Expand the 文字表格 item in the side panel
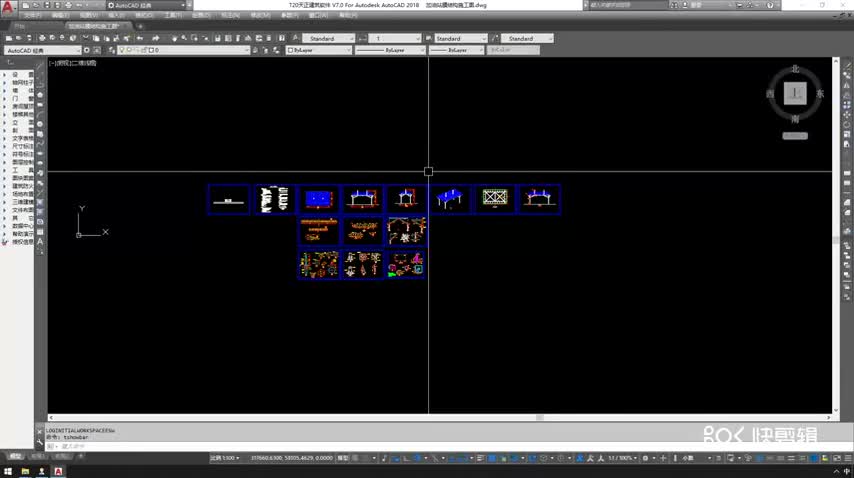The width and height of the screenshot is (854, 478). point(5,138)
